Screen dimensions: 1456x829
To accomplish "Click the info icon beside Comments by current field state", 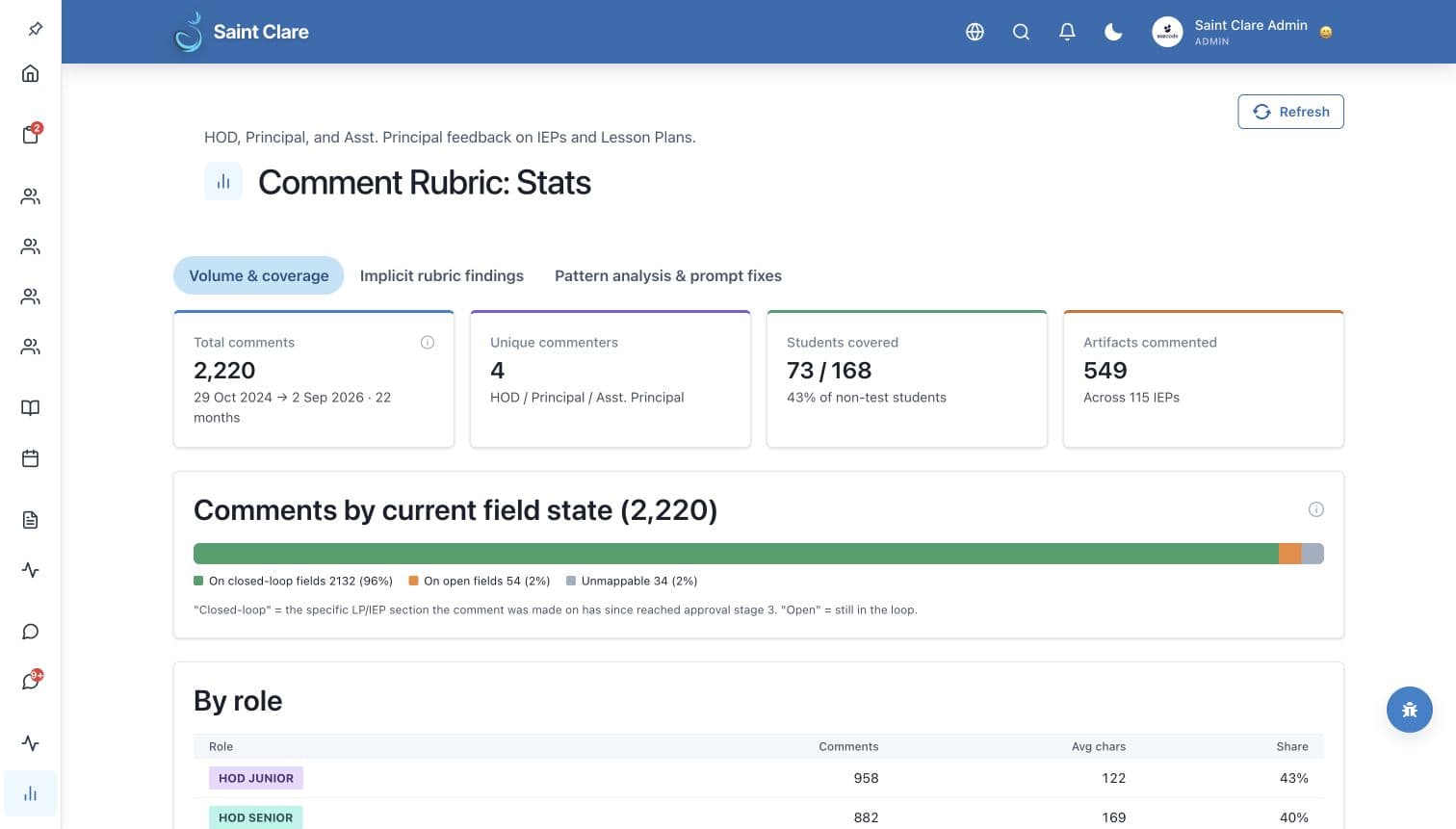I will [x=1316, y=509].
